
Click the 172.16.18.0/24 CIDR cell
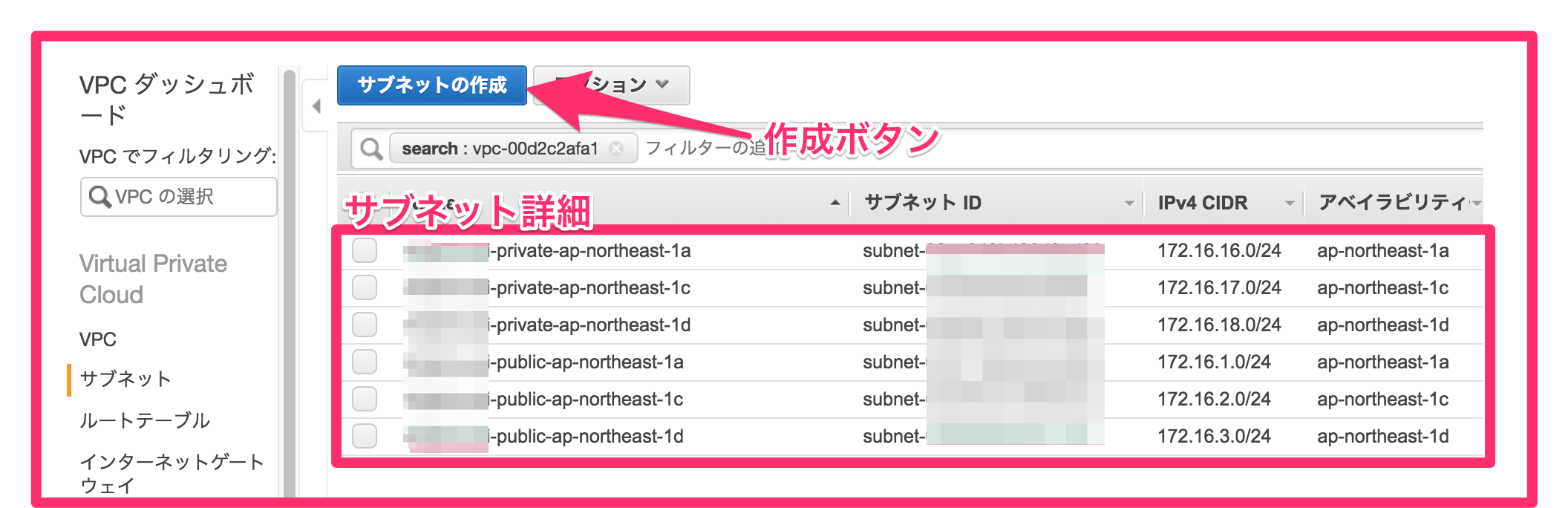click(1219, 325)
